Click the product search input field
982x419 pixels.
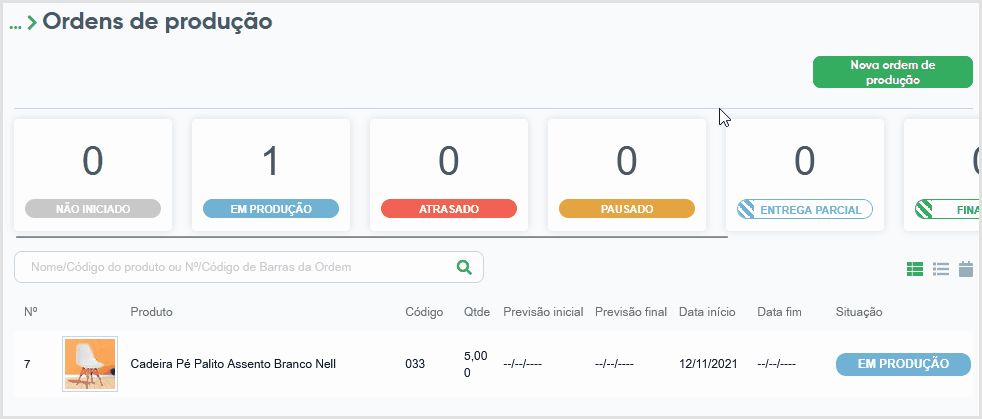[x=249, y=267]
